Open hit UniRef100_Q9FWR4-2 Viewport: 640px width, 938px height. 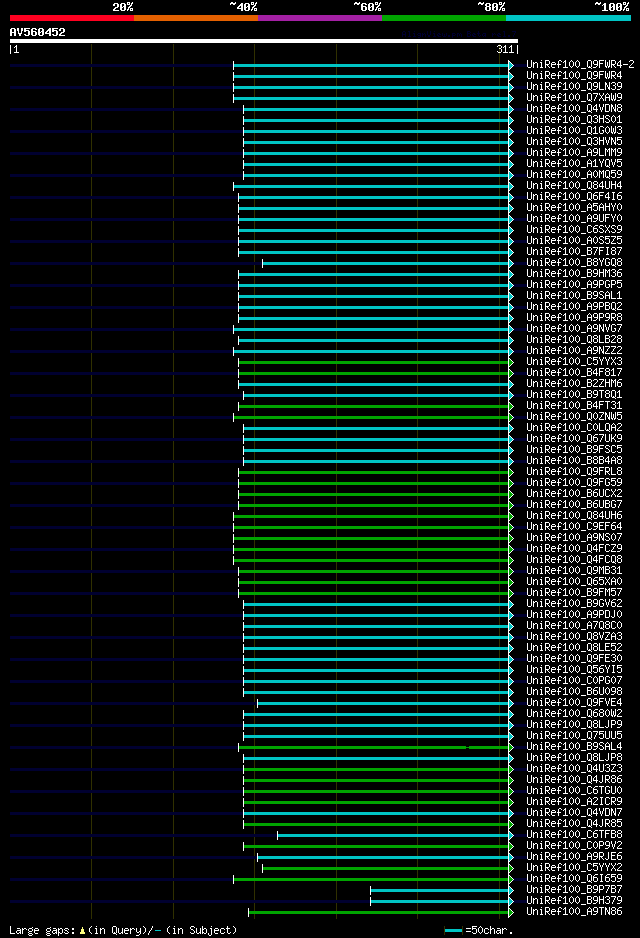[x=580, y=65]
